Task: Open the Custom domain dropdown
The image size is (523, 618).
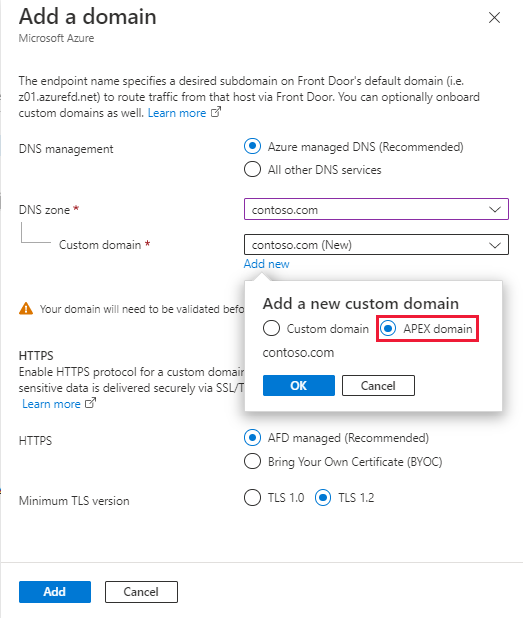Action: tap(376, 245)
